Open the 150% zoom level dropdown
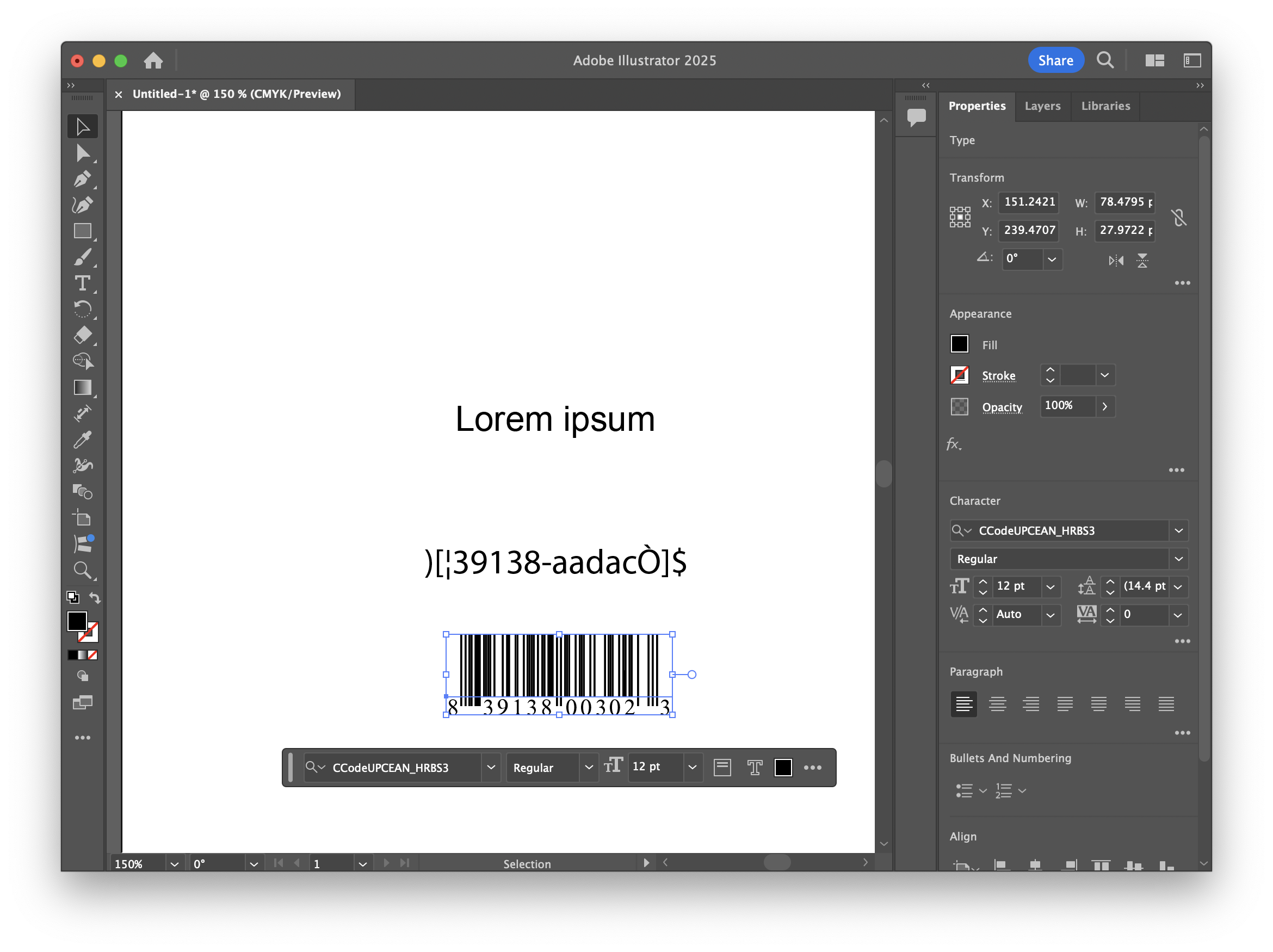1273x952 pixels. click(175, 863)
